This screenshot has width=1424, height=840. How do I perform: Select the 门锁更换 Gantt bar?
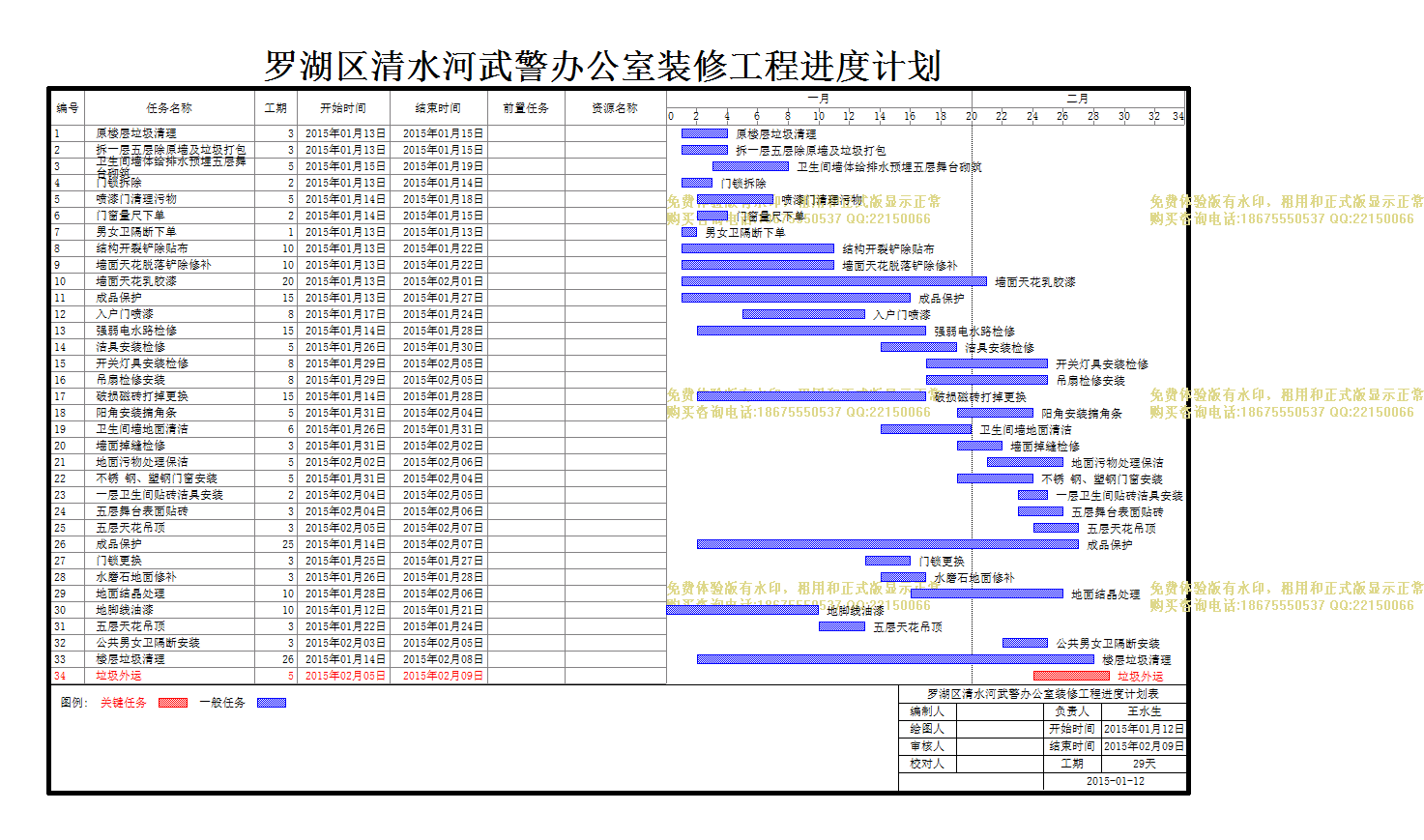pos(887,561)
